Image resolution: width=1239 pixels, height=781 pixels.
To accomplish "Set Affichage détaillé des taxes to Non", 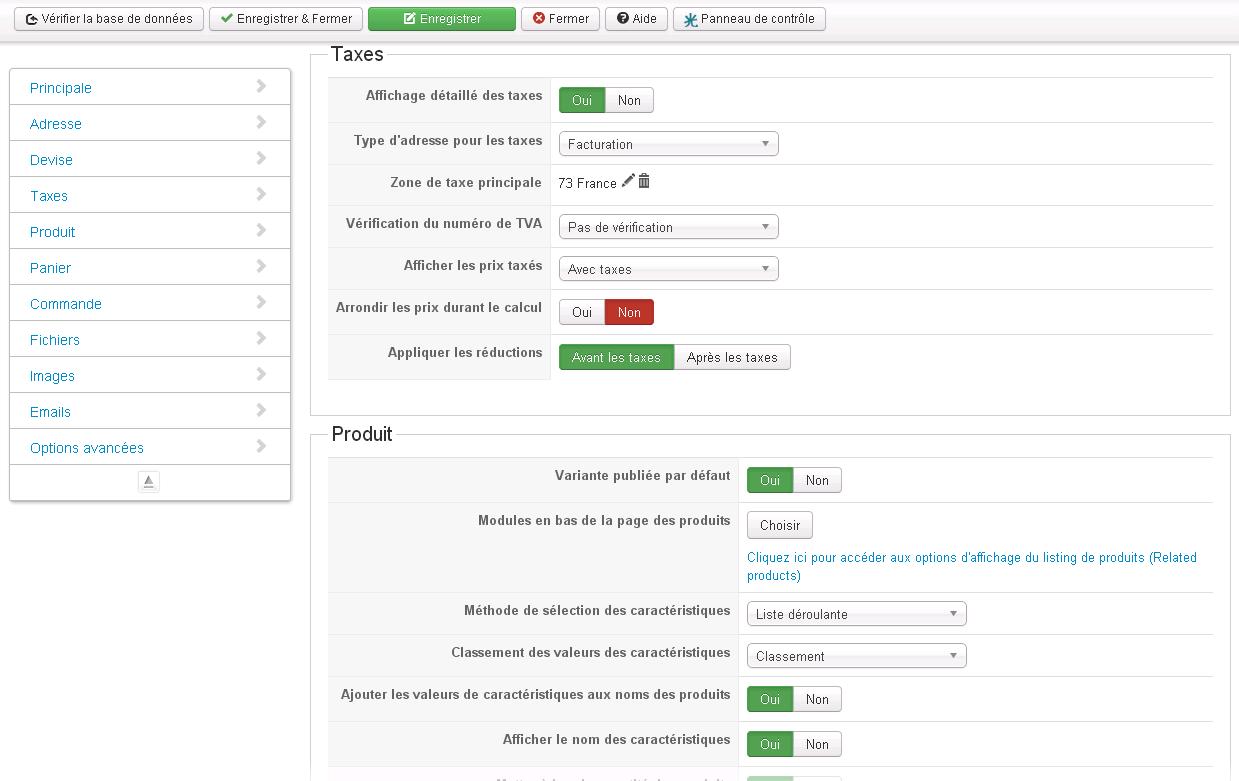I will [629, 100].
